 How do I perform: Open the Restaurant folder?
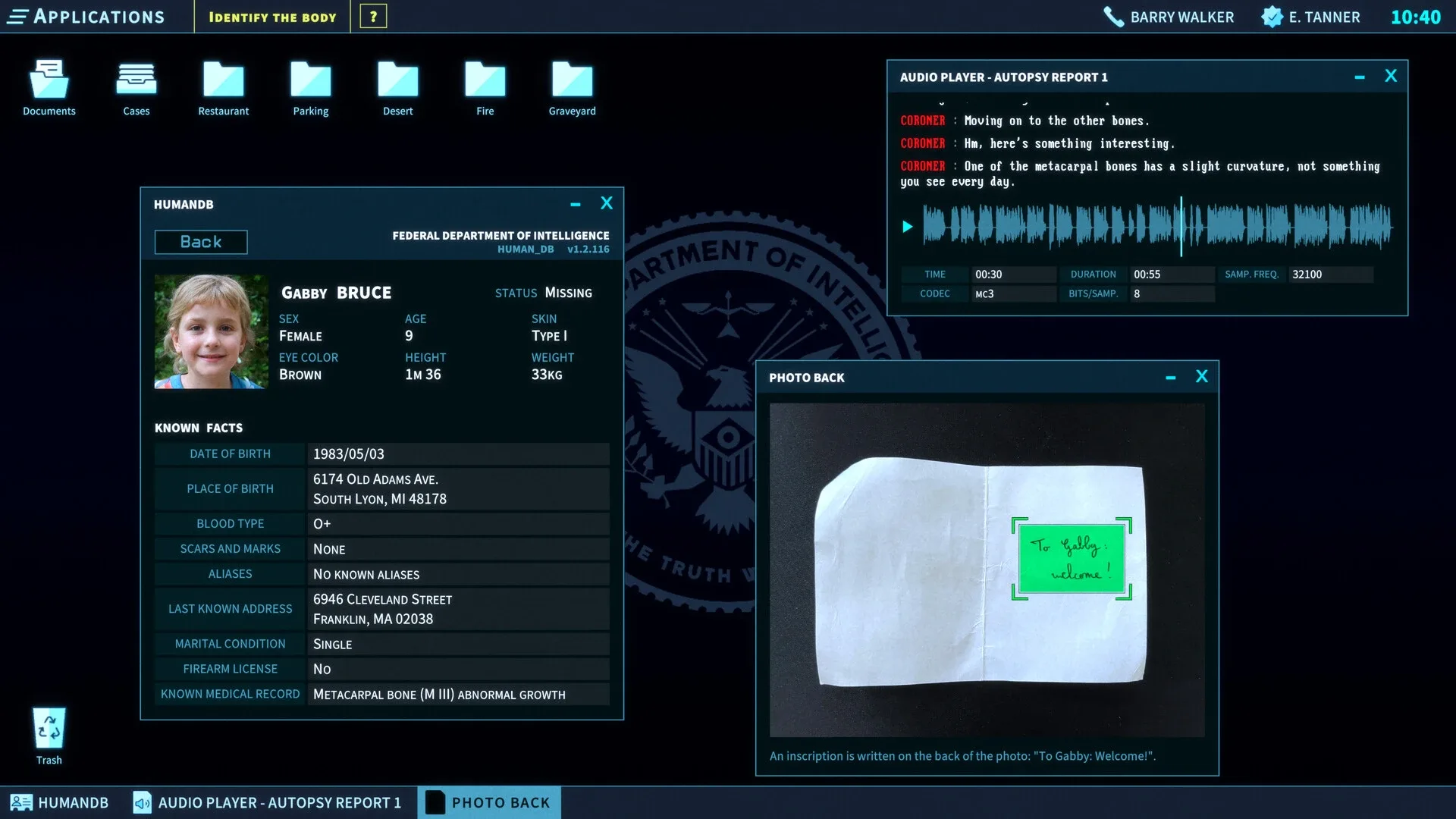tap(224, 80)
